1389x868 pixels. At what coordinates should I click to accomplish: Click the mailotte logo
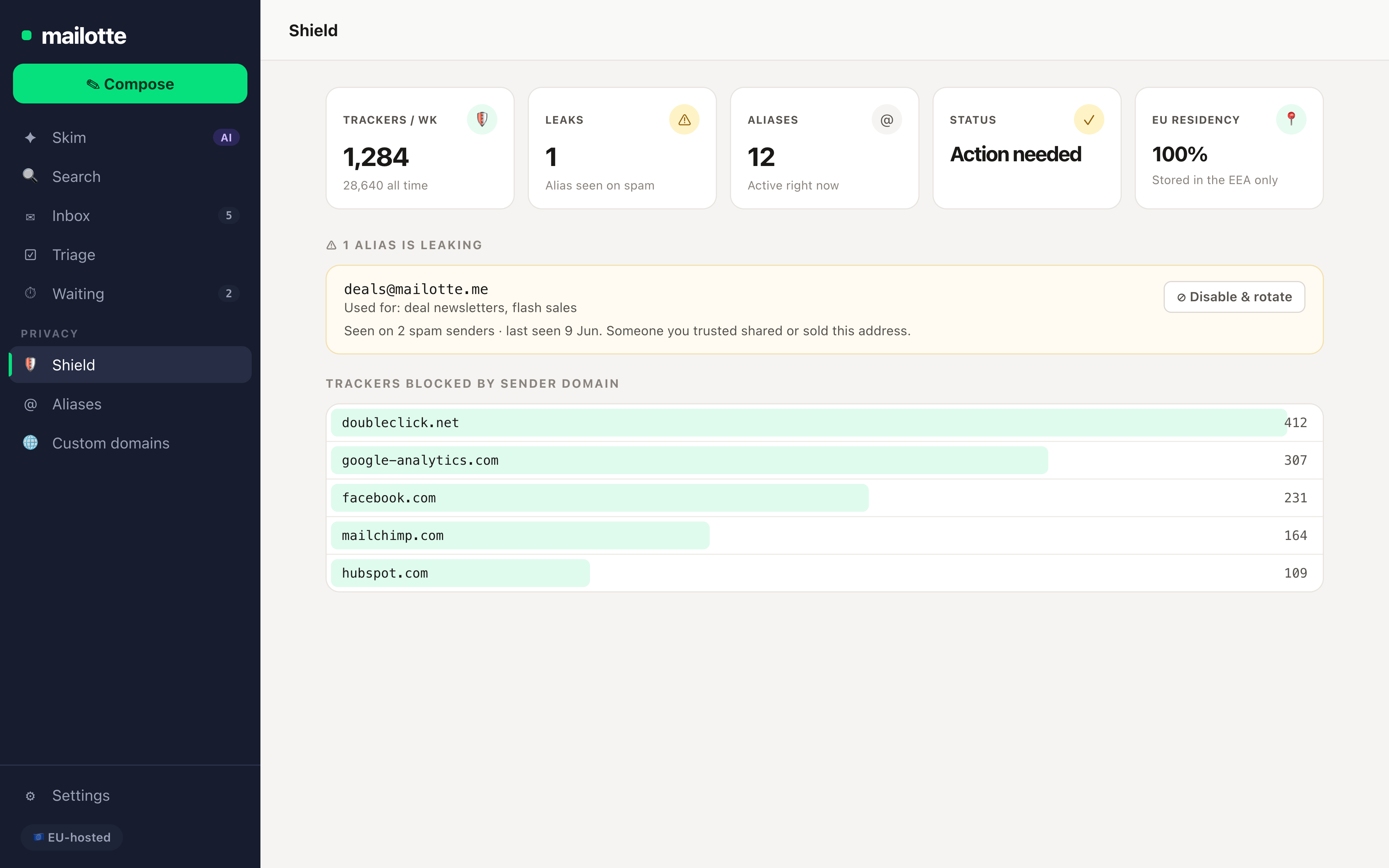coord(74,35)
